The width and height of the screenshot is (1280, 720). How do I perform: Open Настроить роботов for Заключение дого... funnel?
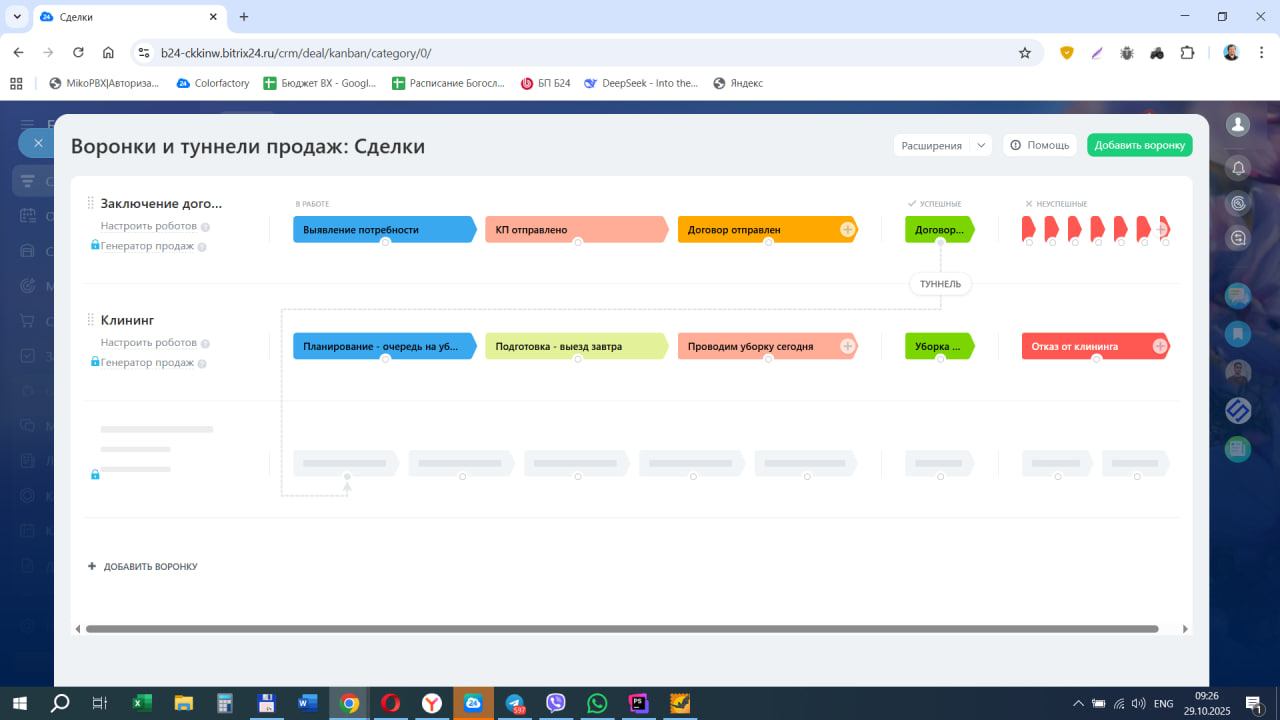[148, 226]
